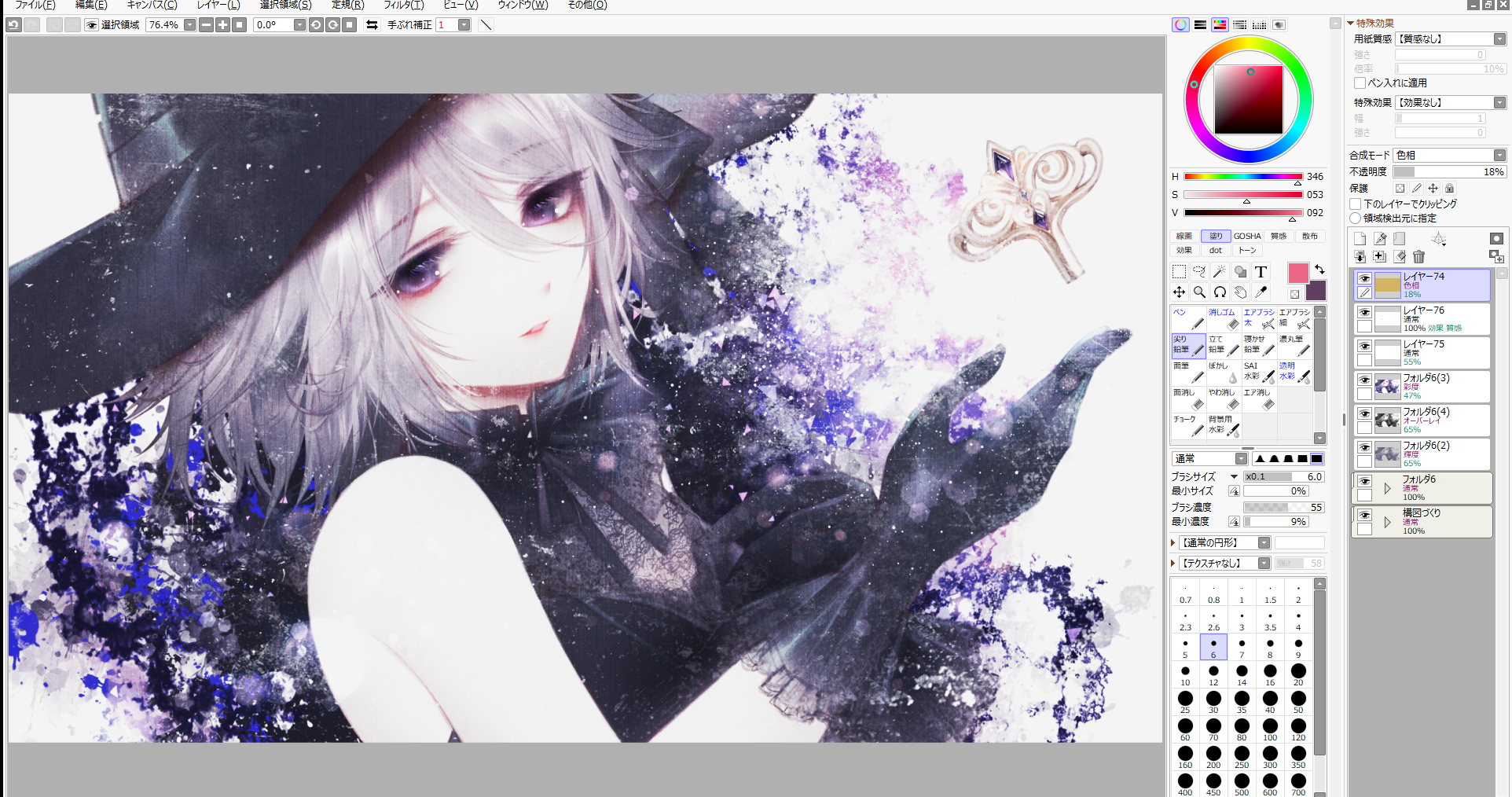Screen dimensions: 1512x797
Task: Rotate canvas counterclockwise
Action: [x=316, y=25]
